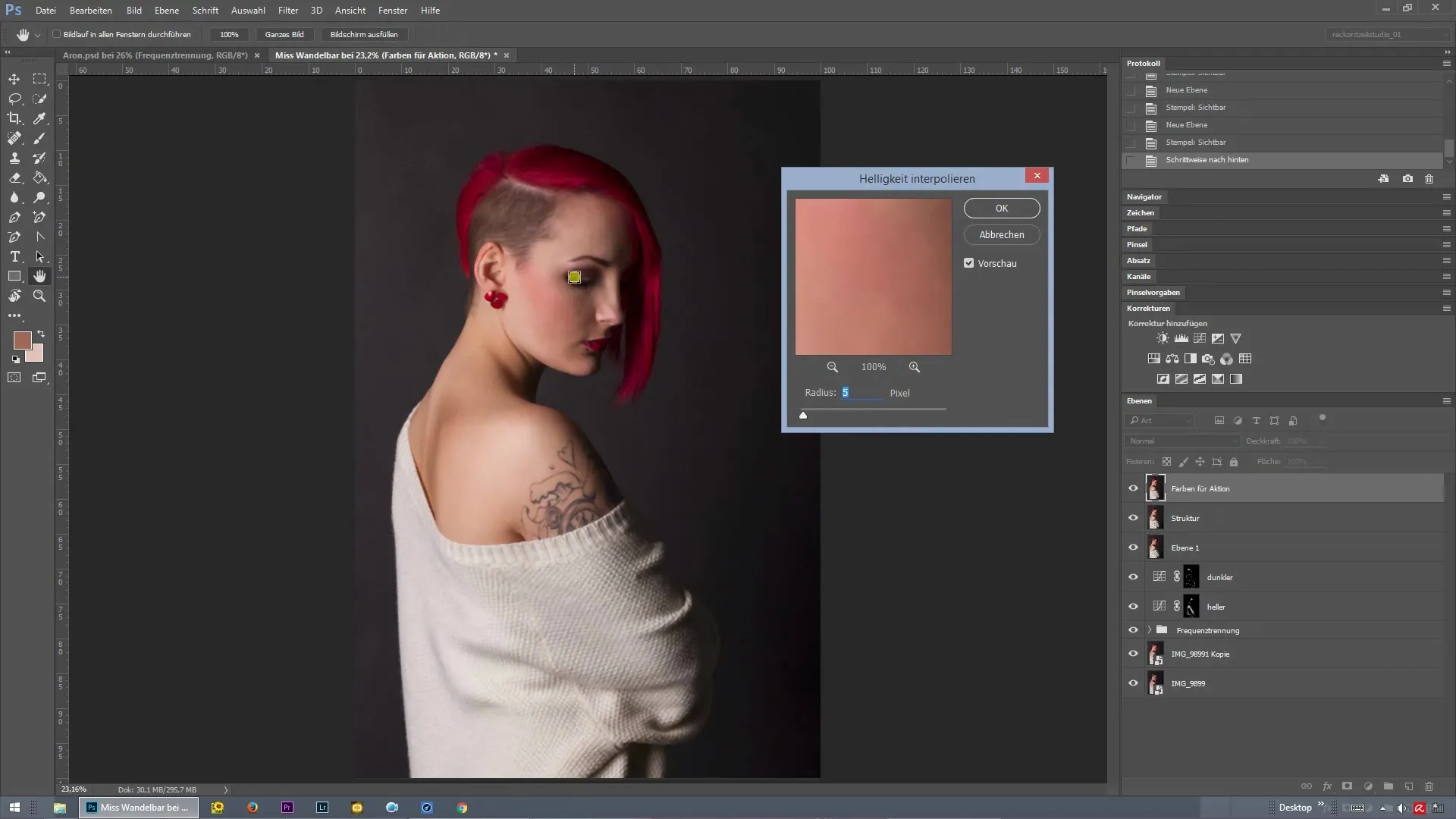
Task: Select the Crop tool
Action: 14,118
